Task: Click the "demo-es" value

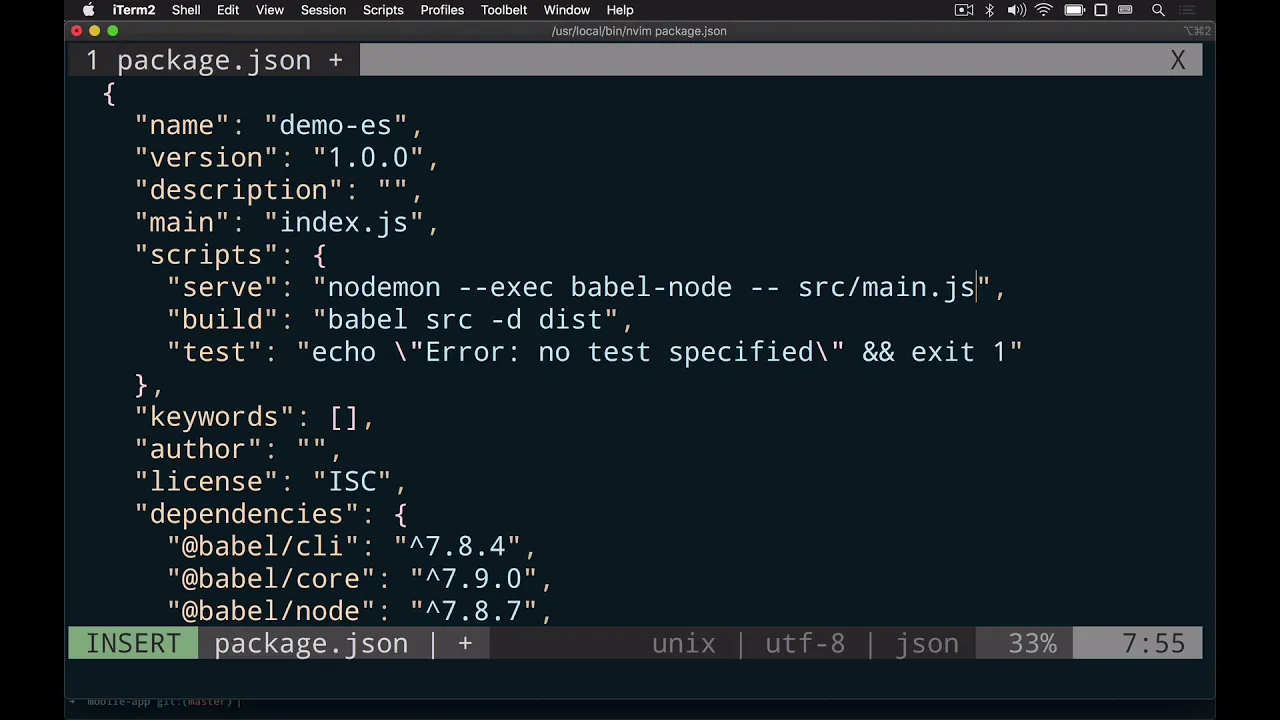Action: pos(335,125)
